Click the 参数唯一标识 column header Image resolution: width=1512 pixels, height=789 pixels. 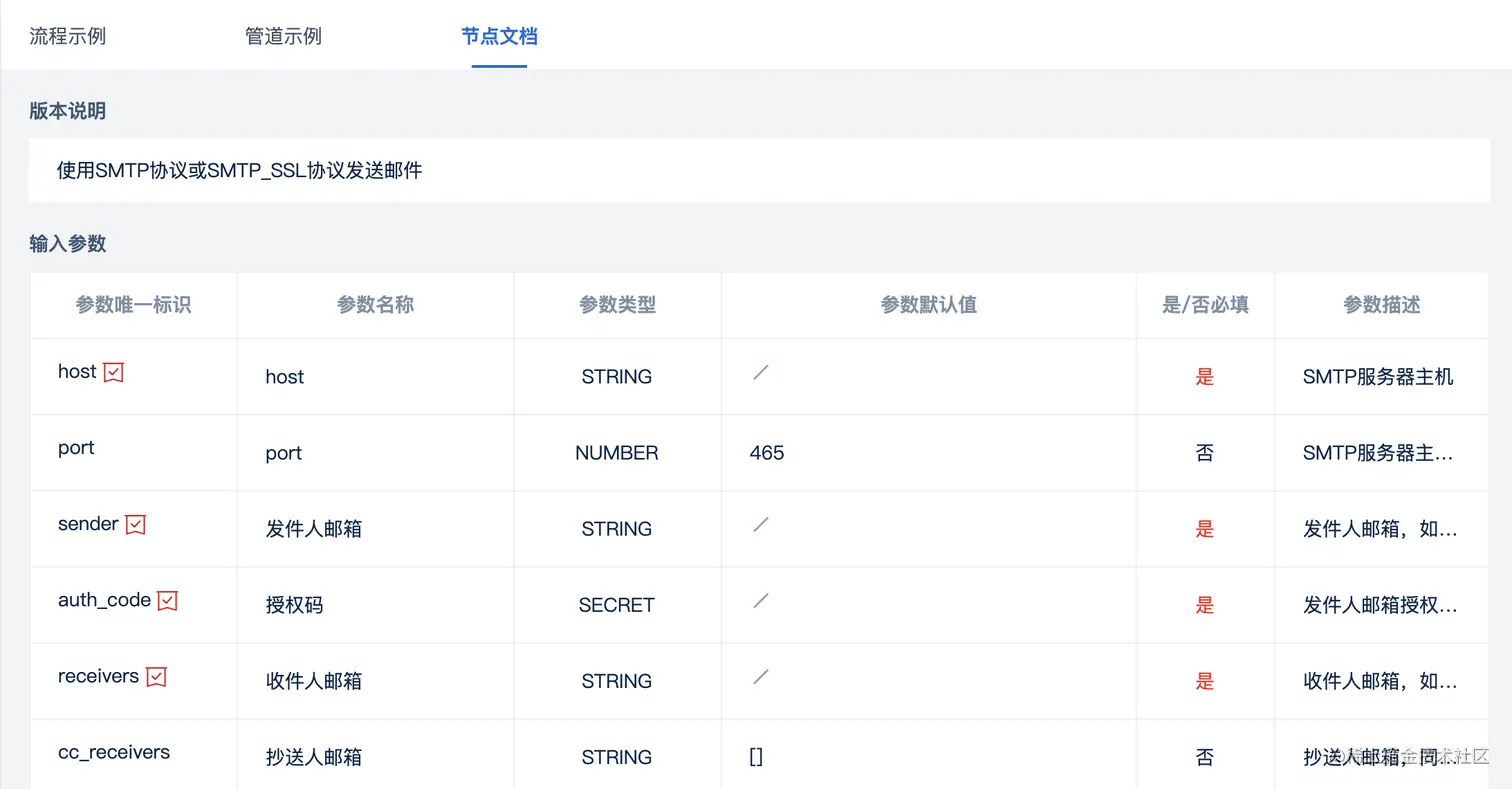(x=134, y=305)
